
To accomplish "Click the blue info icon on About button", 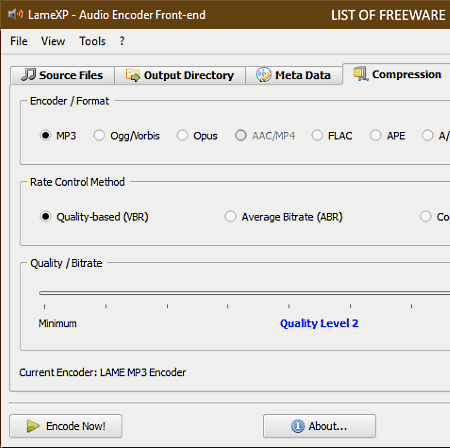I will (298, 426).
